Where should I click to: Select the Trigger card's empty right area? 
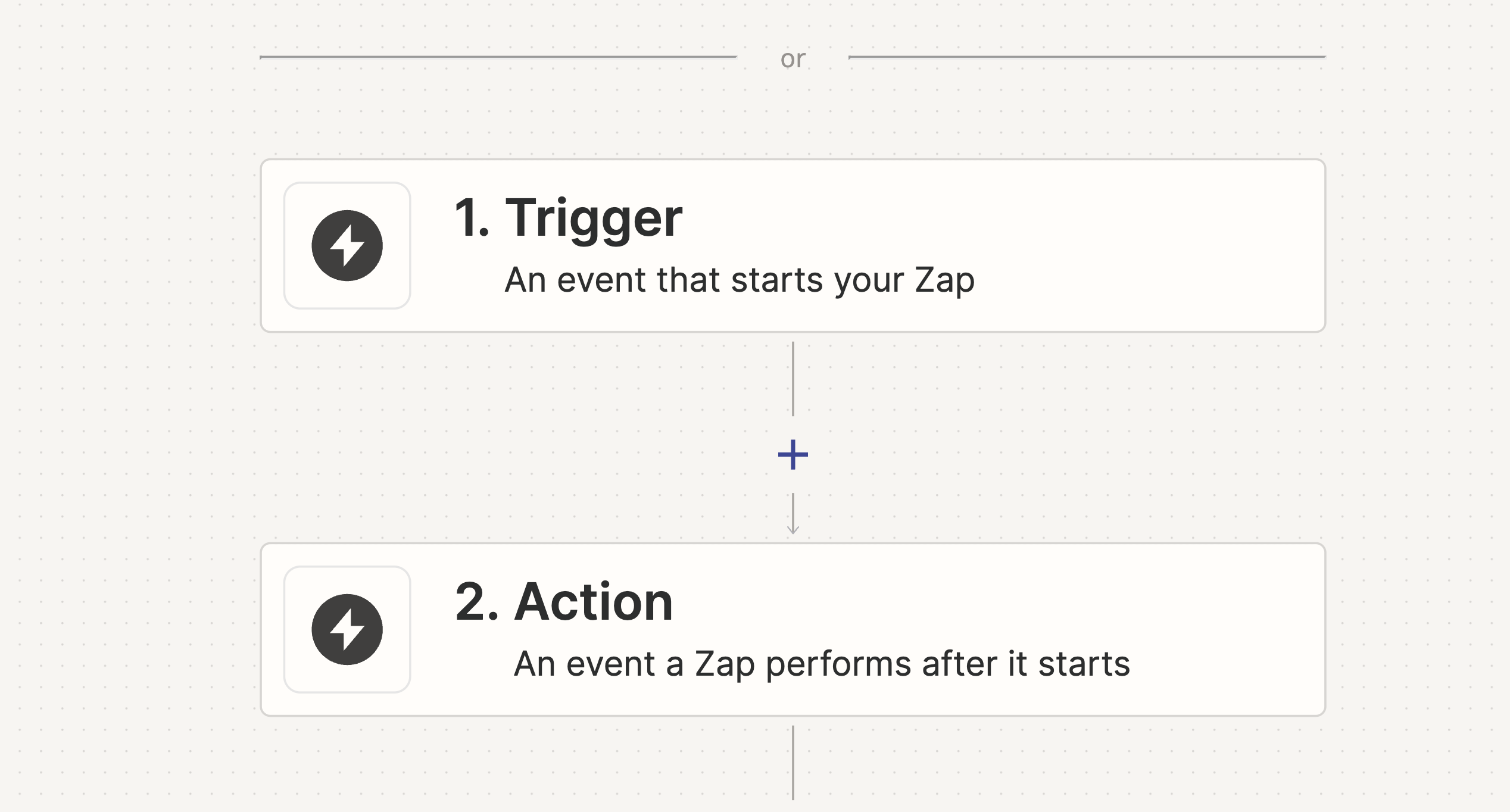(1161, 245)
